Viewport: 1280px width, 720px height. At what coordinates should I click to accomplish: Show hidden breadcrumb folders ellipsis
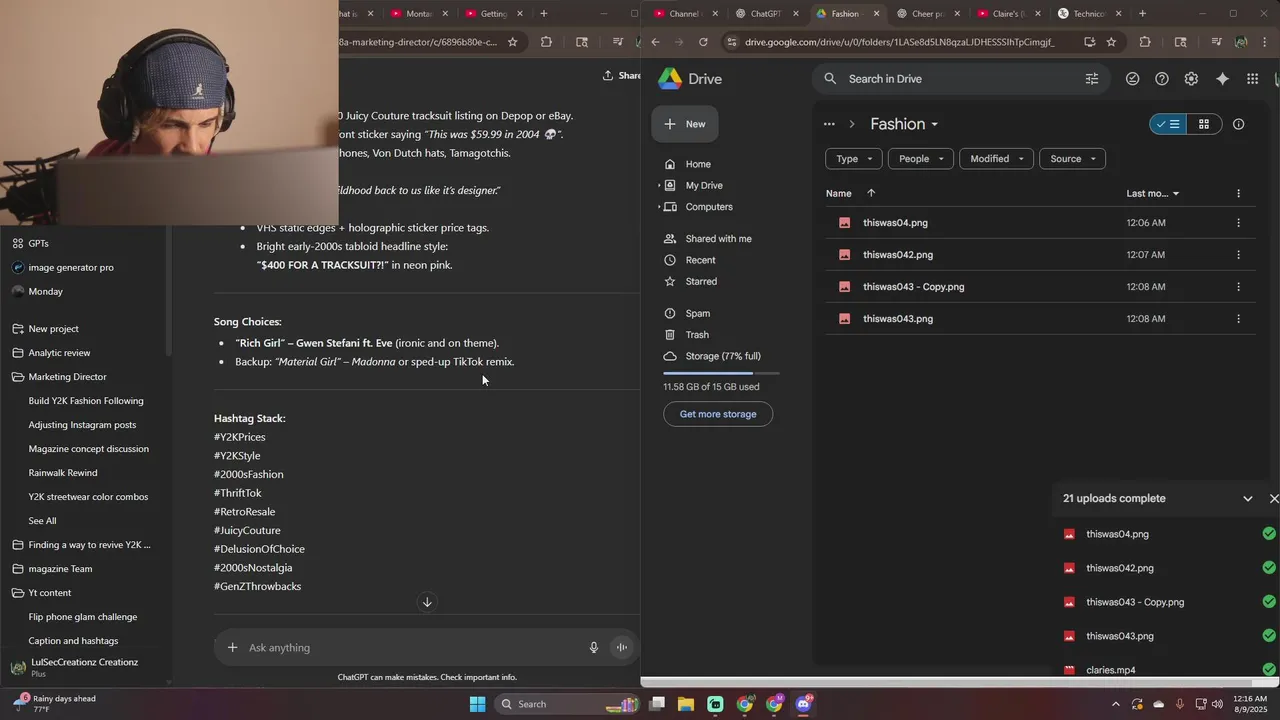[829, 124]
